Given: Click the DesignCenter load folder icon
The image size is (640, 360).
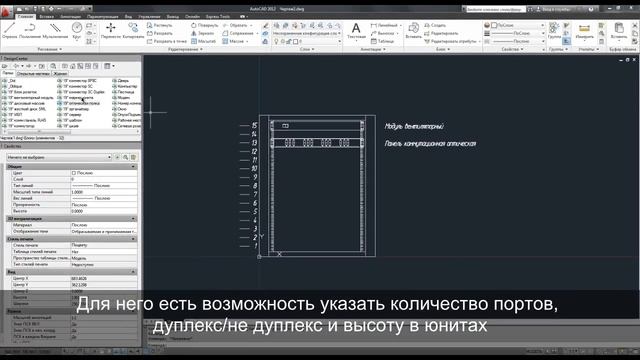Looking at the screenshot, I should (x=5, y=66).
